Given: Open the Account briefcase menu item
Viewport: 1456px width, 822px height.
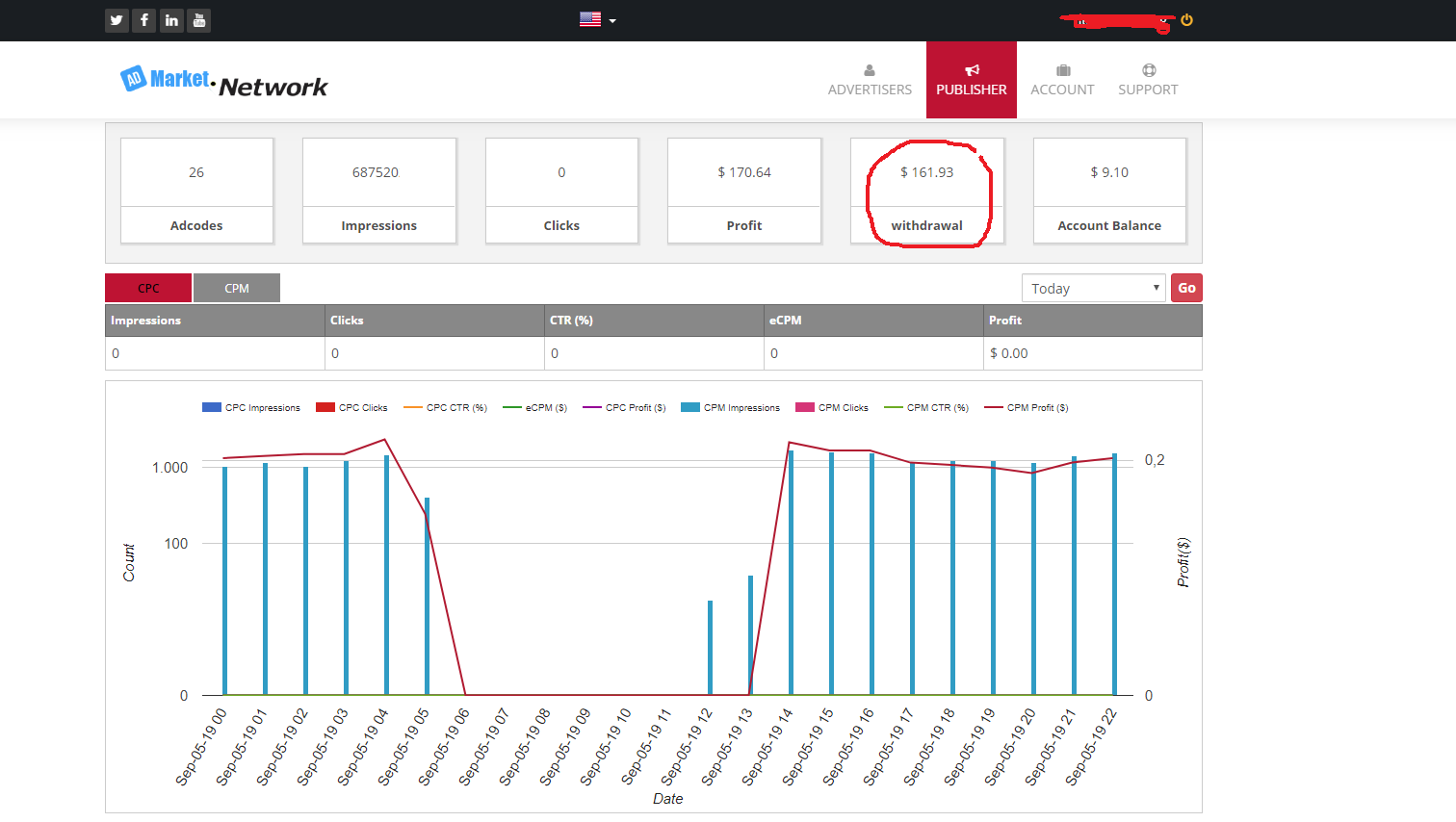Looking at the screenshot, I should (x=1062, y=80).
